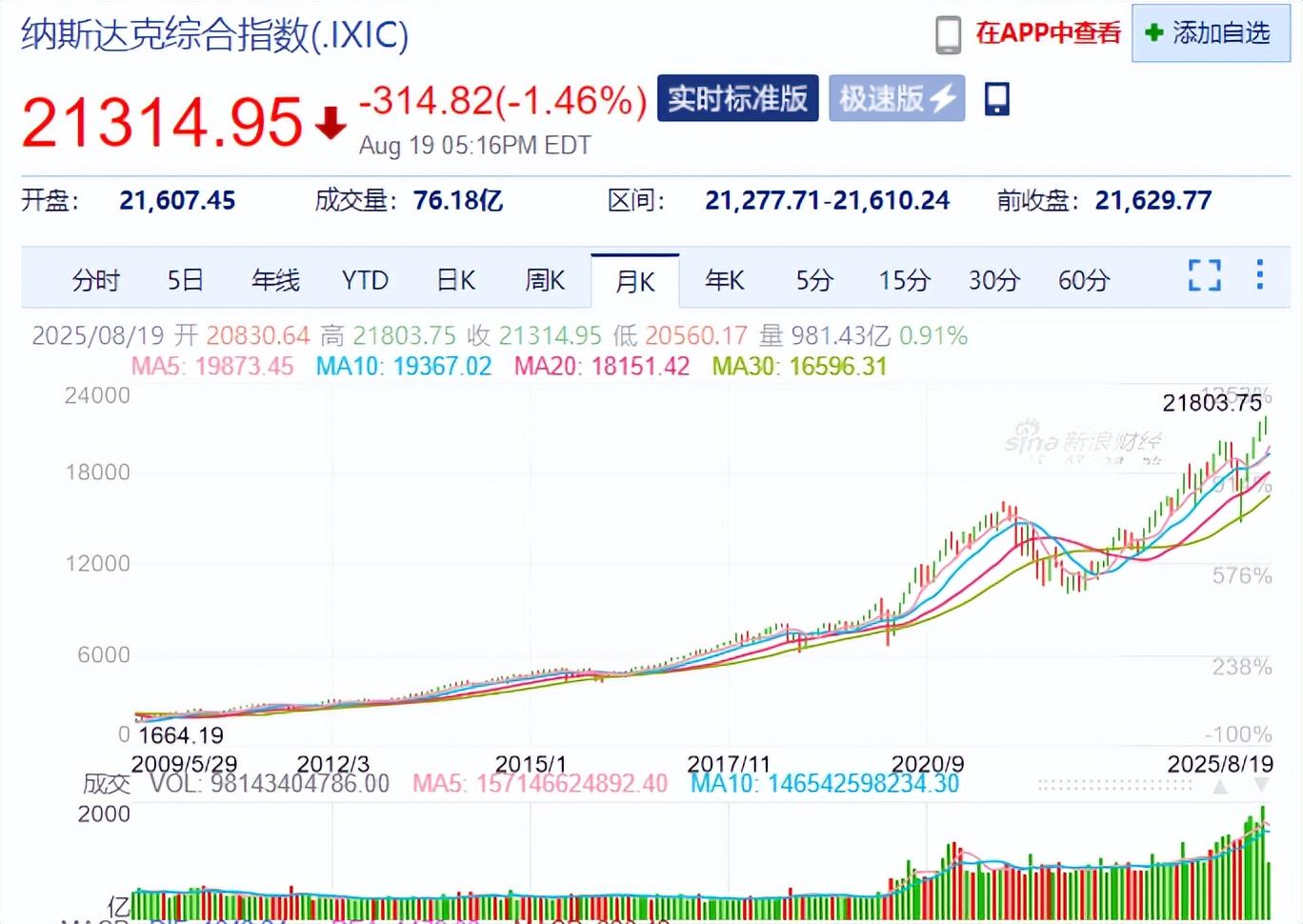Expand chart to fullscreen

pyautogui.click(x=1205, y=275)
